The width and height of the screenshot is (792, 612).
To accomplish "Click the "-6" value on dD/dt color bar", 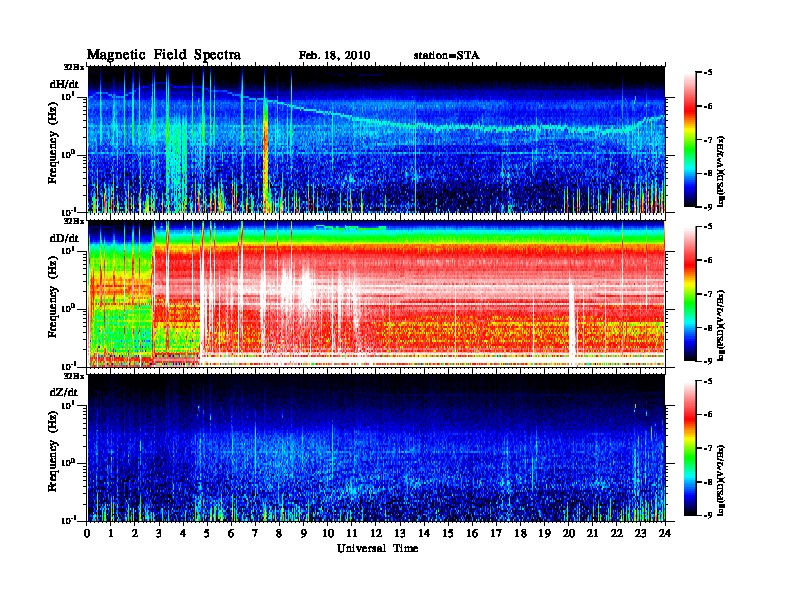I will point(707,261).
